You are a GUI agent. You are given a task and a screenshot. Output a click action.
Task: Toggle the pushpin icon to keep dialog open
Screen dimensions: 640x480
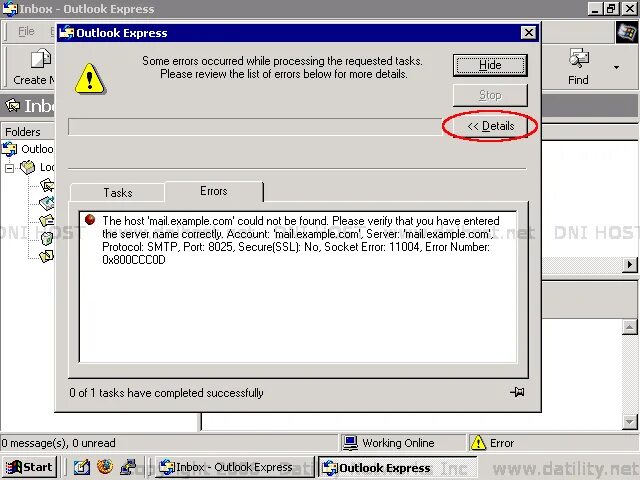(x=517, y=392)
